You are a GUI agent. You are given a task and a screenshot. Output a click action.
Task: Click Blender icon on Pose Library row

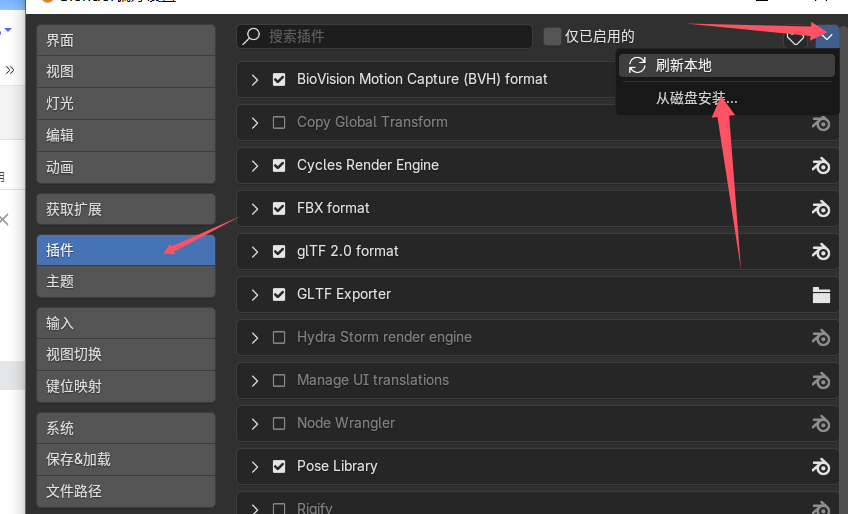(x=821, y=466)
